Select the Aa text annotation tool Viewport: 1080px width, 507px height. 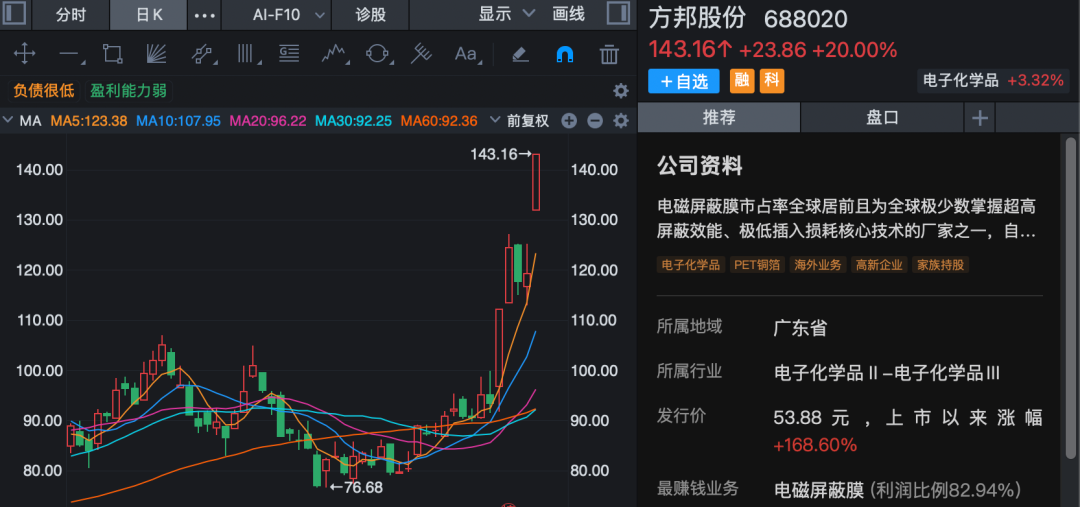[466, 54]
